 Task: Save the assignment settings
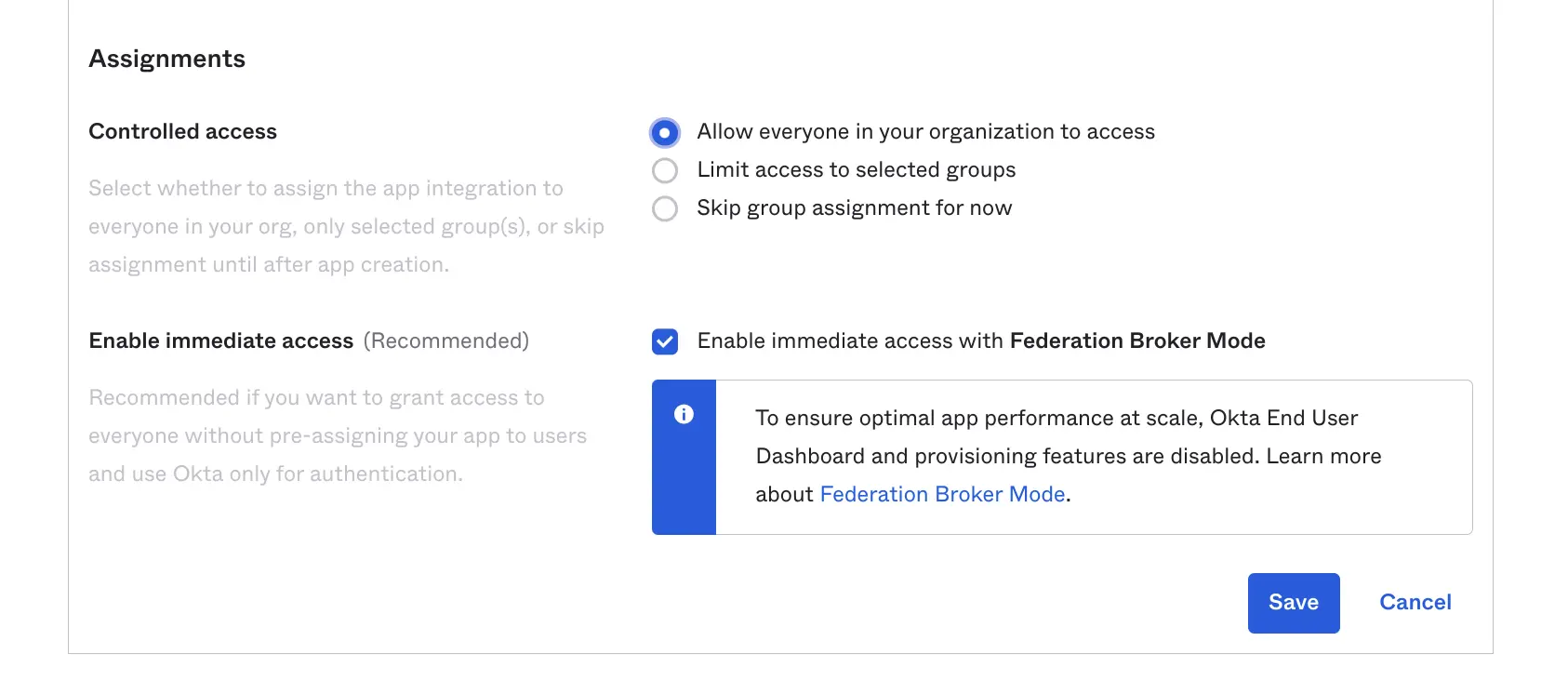coord(1294,602)
